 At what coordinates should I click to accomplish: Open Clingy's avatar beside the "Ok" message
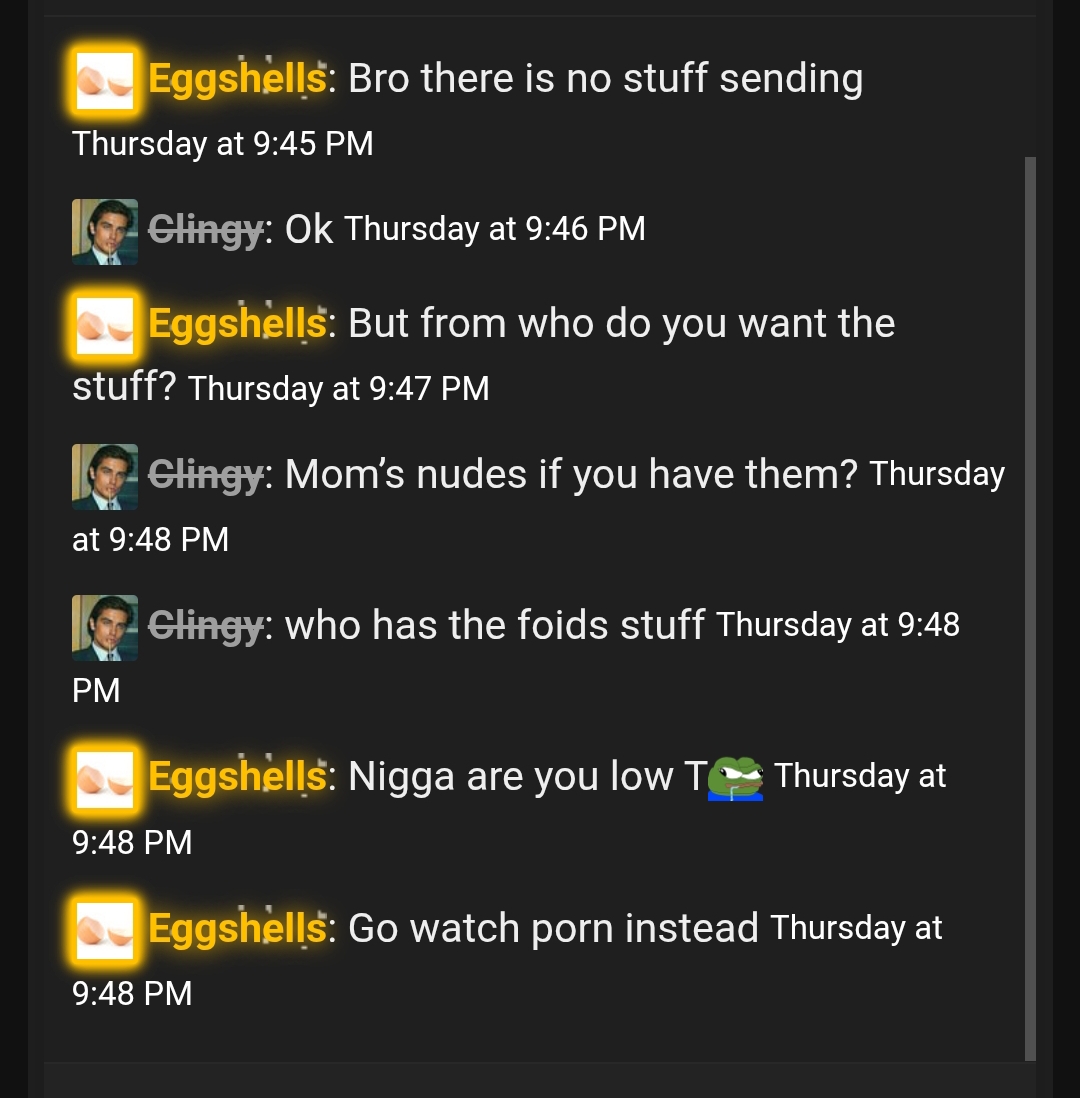coord(105,232)
